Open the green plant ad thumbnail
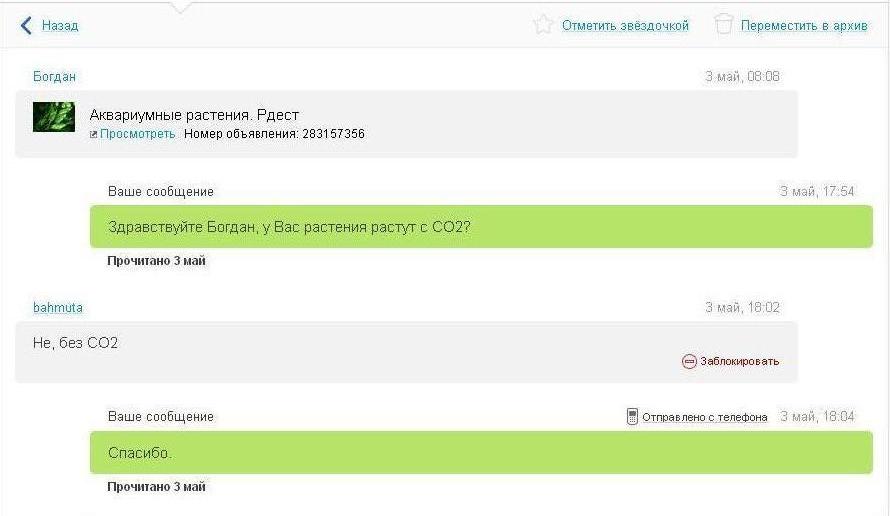The image size is (890, 516). coord(54,117)
